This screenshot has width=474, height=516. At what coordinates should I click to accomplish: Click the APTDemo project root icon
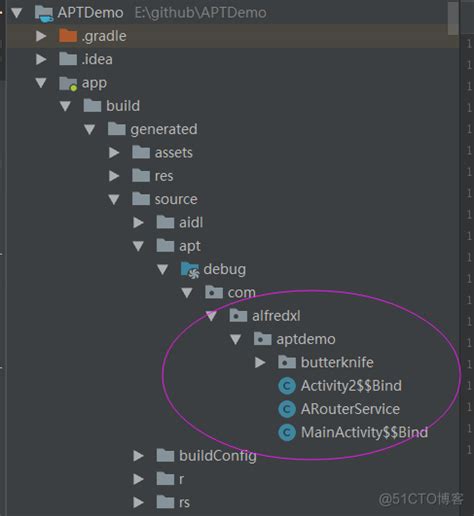click(44, 13)
